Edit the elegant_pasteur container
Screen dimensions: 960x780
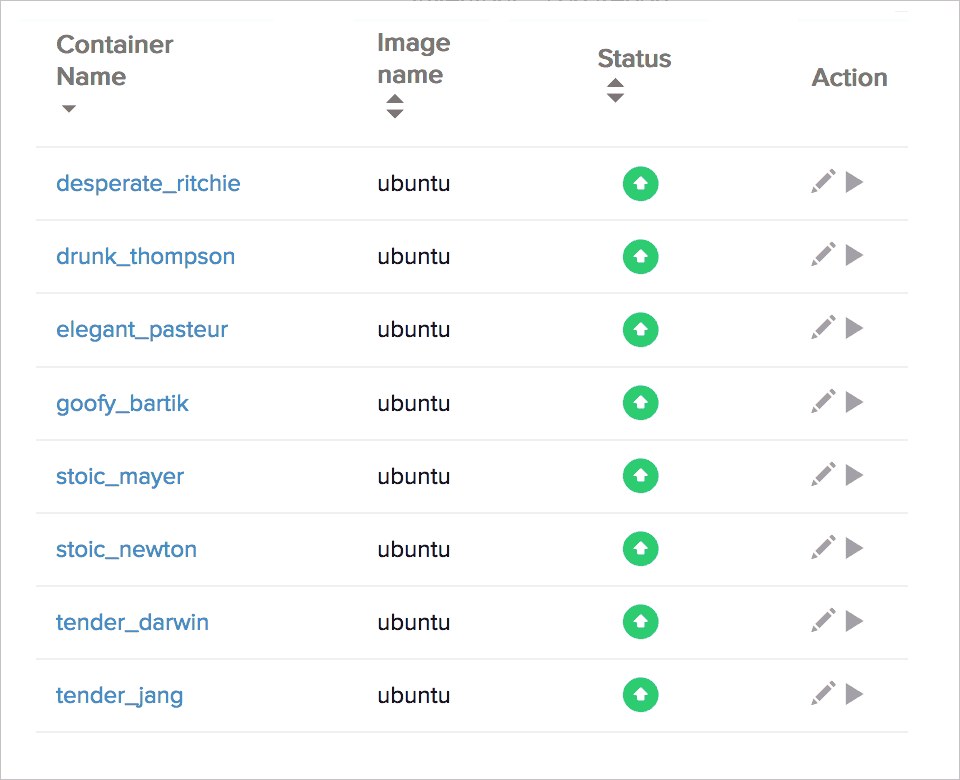pyautogui.click(x=823, y=328)
